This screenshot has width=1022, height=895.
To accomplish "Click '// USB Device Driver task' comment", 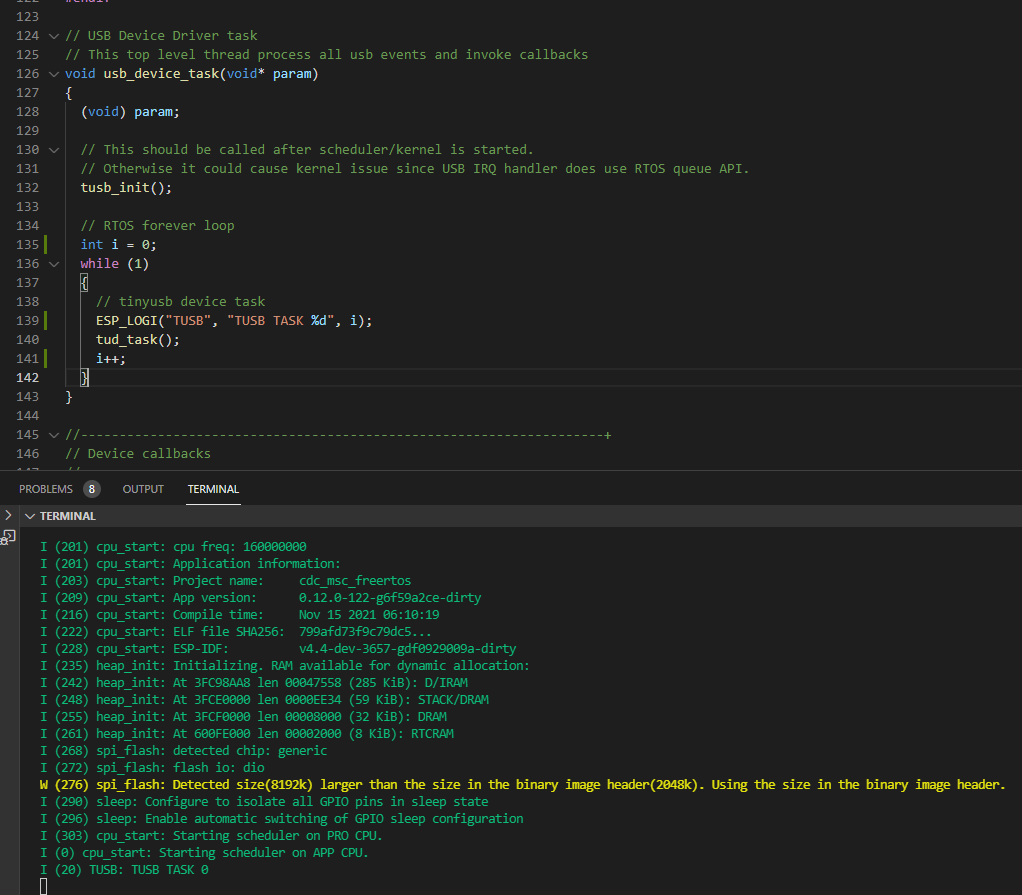I will (x=161, y=36).
